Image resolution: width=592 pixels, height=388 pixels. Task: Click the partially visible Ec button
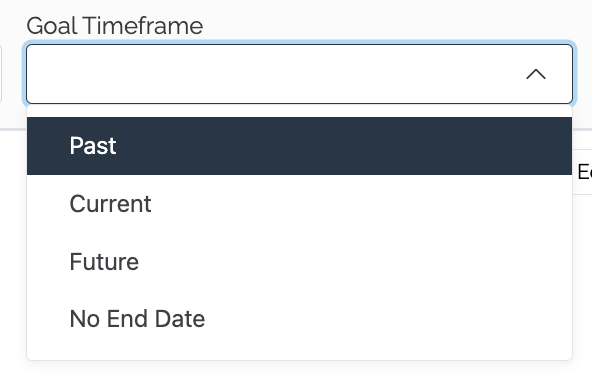click(583, 172)
